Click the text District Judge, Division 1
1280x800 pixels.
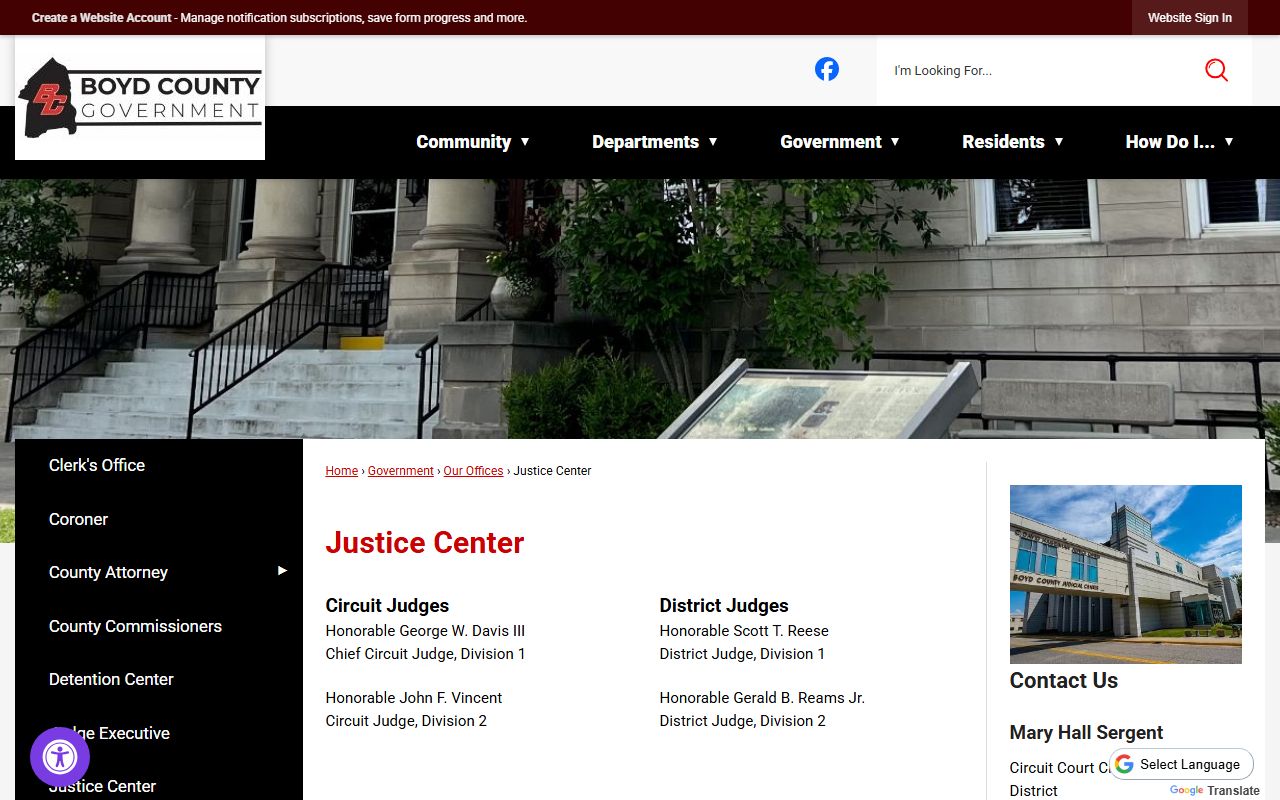click(x=742, y=654)
